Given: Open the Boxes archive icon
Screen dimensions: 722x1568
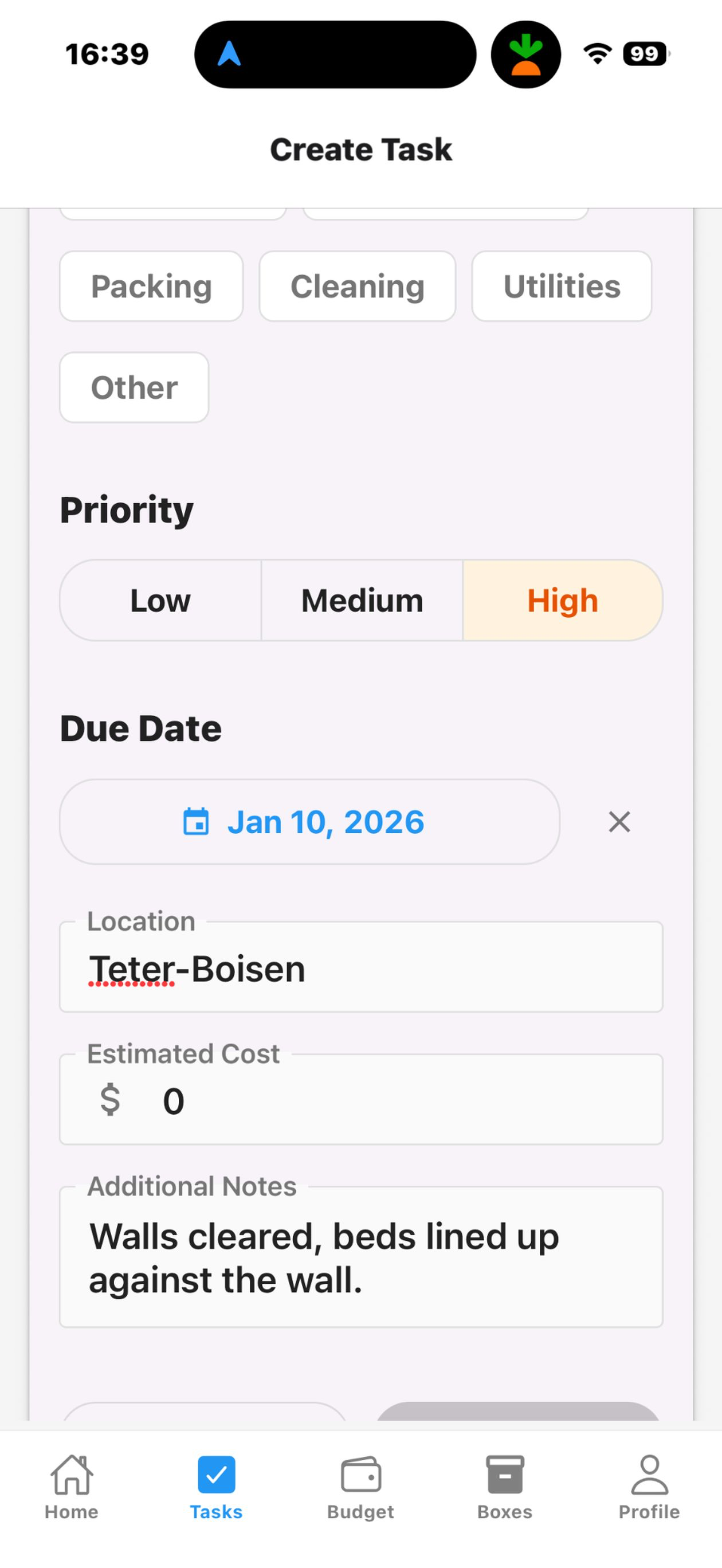Looking at the screenshot, I should (505, 1474).
